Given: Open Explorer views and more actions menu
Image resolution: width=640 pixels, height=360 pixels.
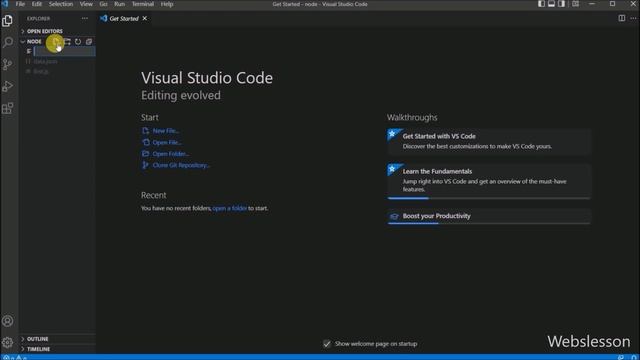Looking at the screenshot, I should 84,18.
